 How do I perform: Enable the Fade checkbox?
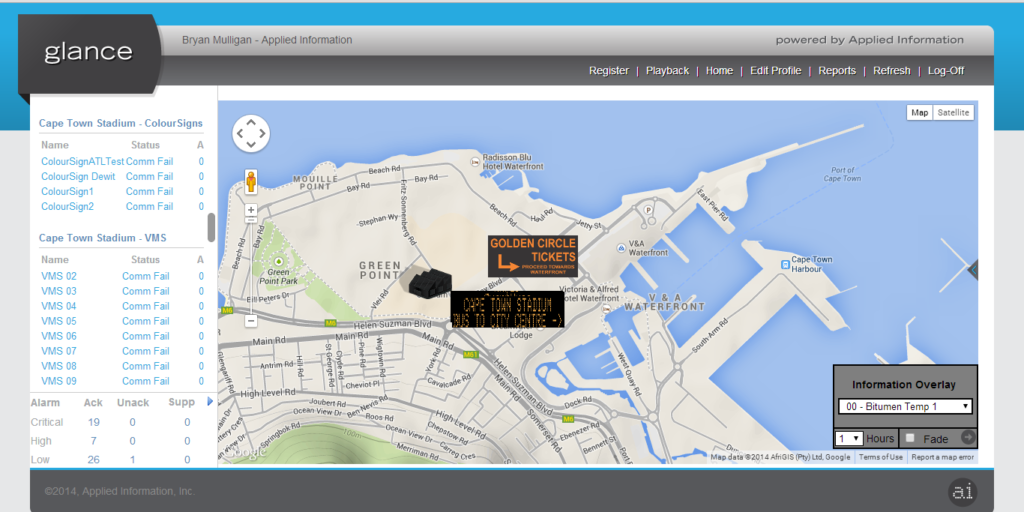point(910,438)
